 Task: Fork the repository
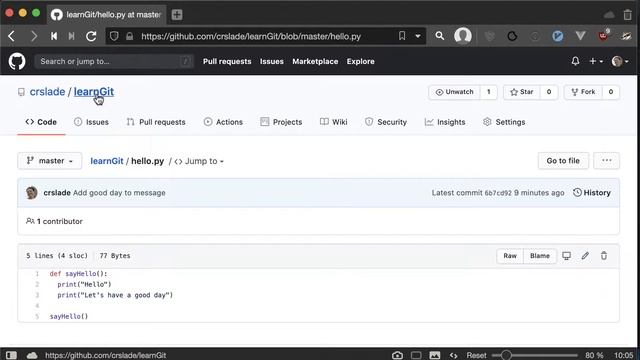[583, 92]
